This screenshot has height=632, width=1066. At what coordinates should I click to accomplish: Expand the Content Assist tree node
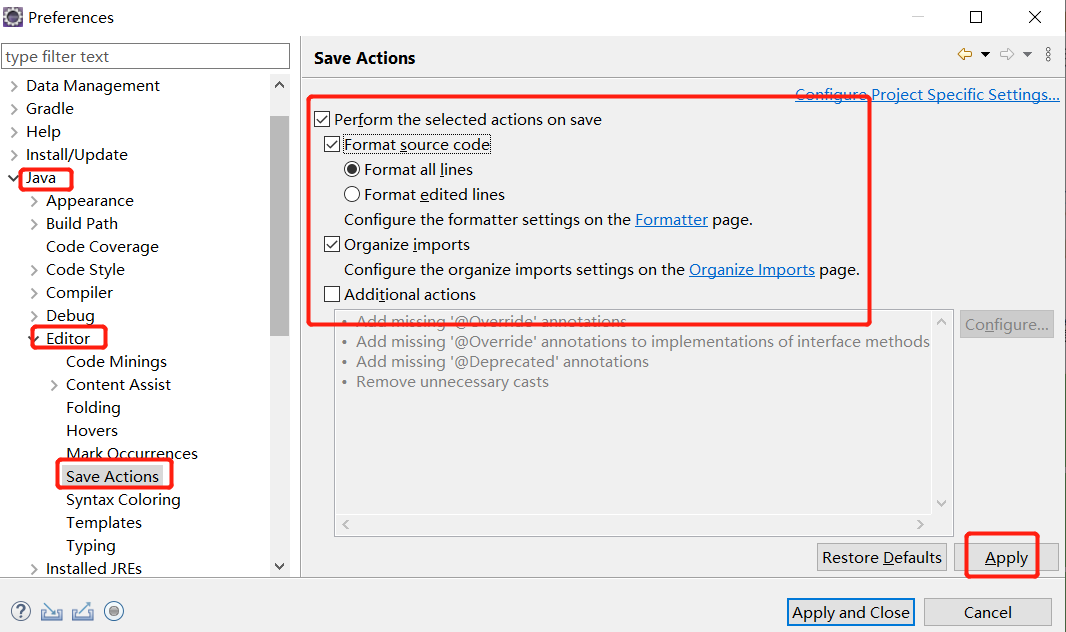point(54,385)
